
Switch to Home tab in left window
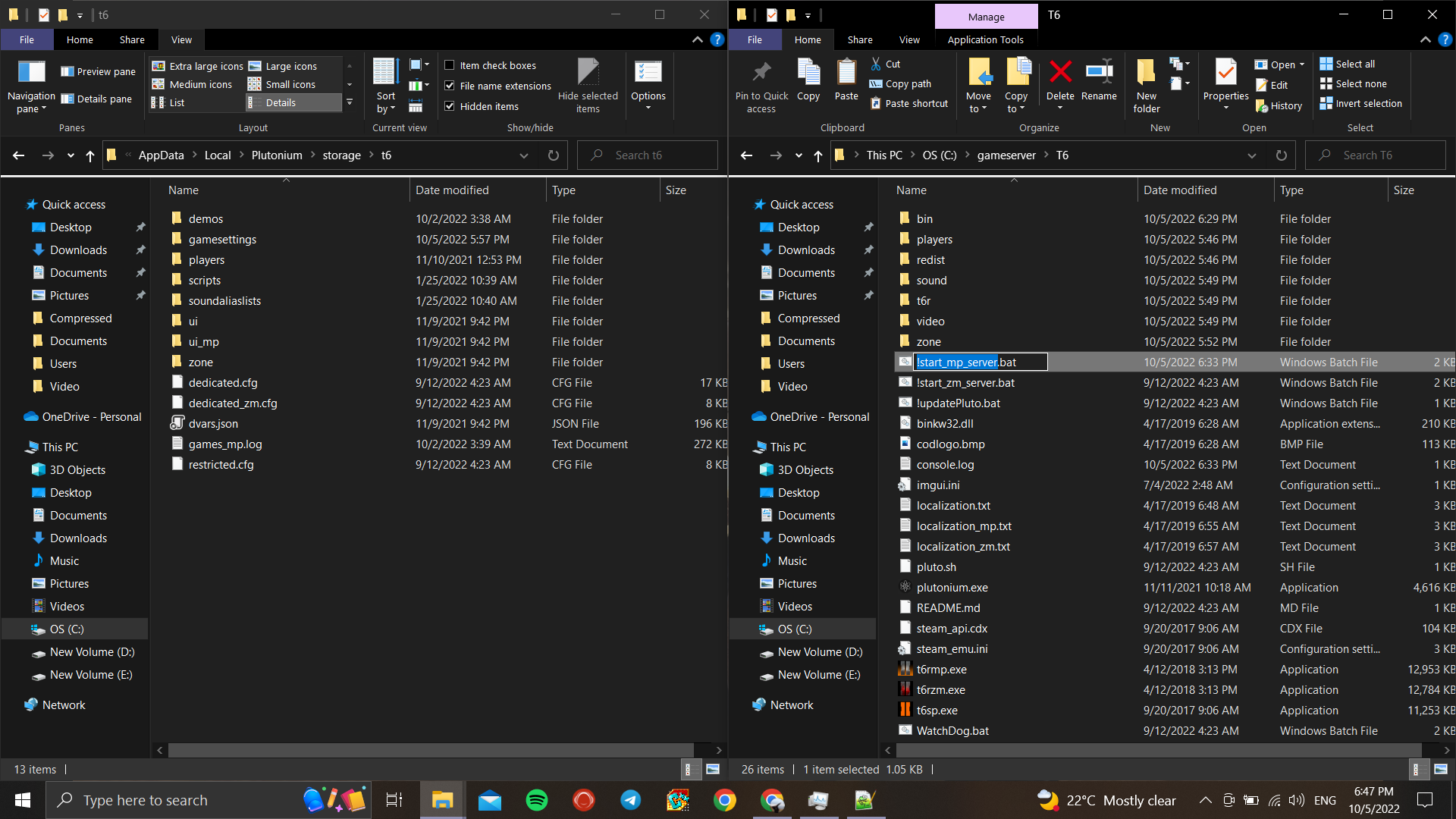tap(80, 39)
